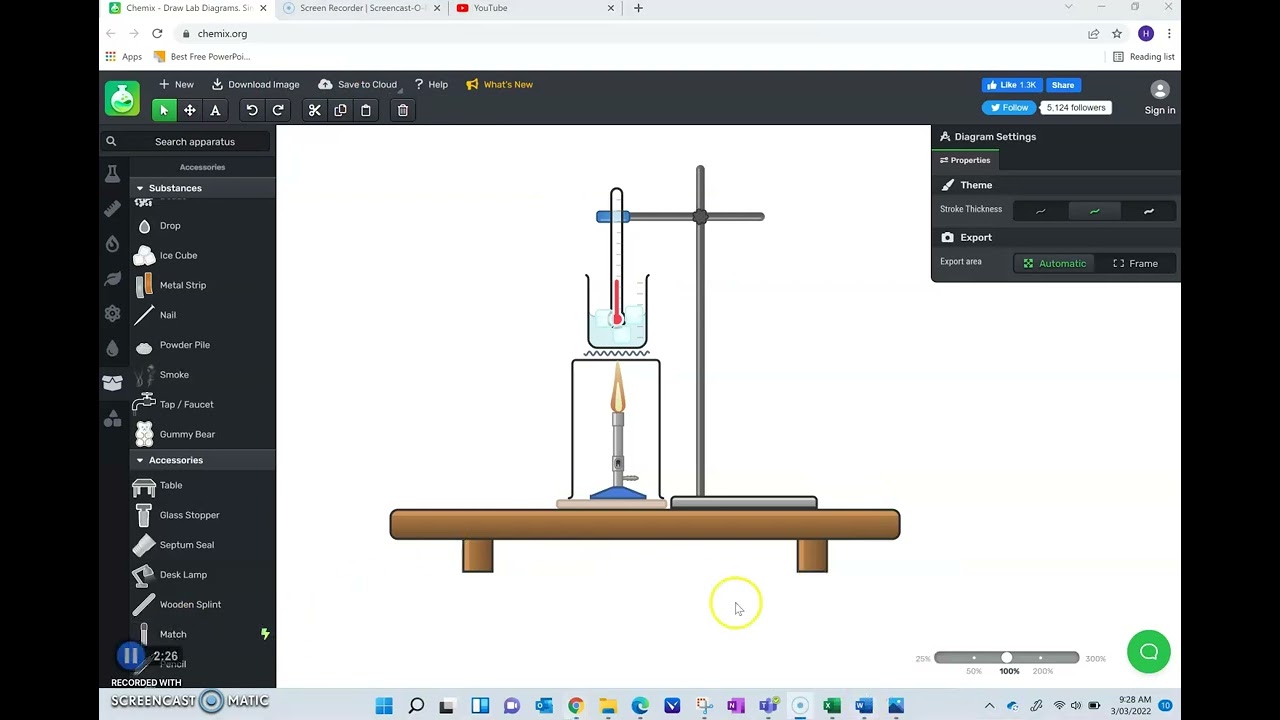Bookmark this page with the star icon
The width and height of the screenshot is (1280, 720).
[x=1117, y=33]
